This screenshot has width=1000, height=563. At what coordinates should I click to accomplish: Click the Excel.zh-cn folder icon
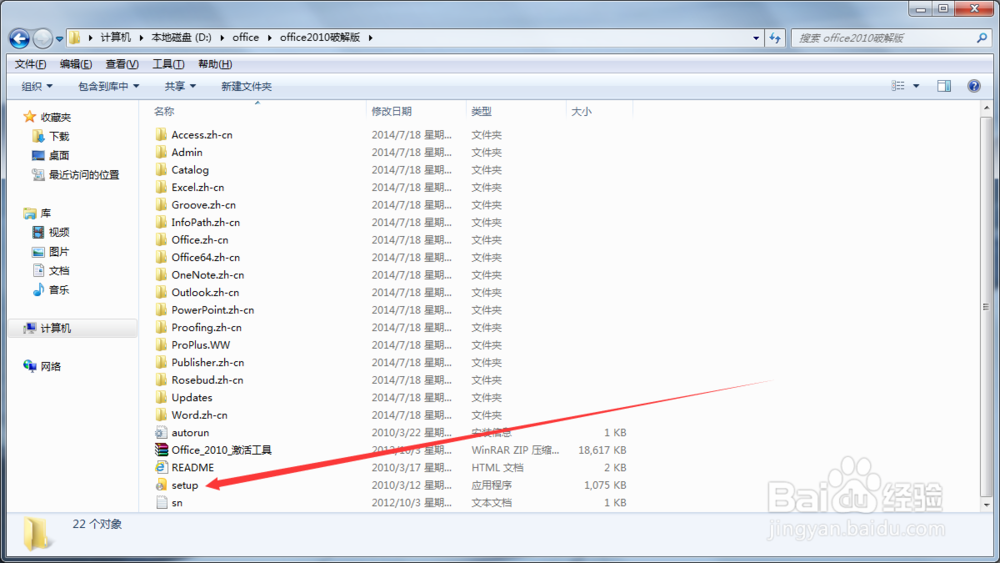point(161,187)
